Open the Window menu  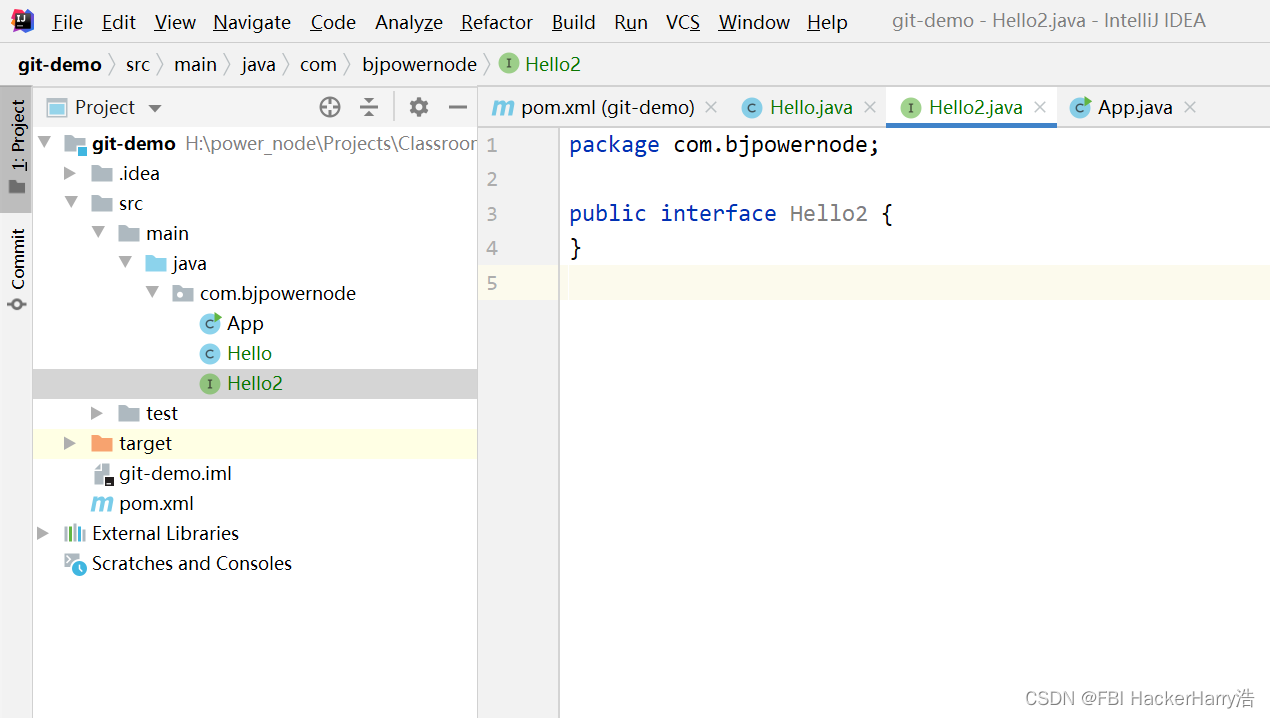[x=754, y=22]
